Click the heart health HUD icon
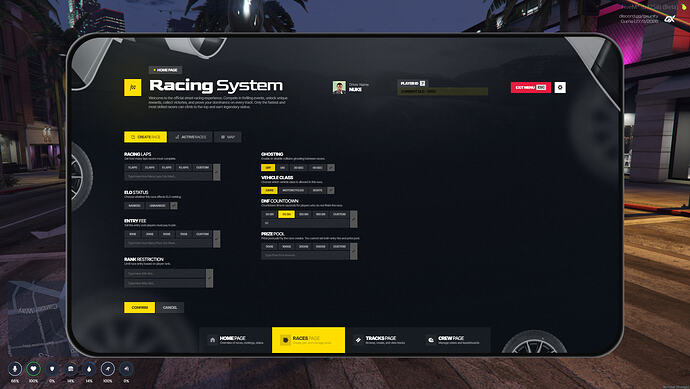The height and width of the screenshot is (389, 690). pos(33,369)
